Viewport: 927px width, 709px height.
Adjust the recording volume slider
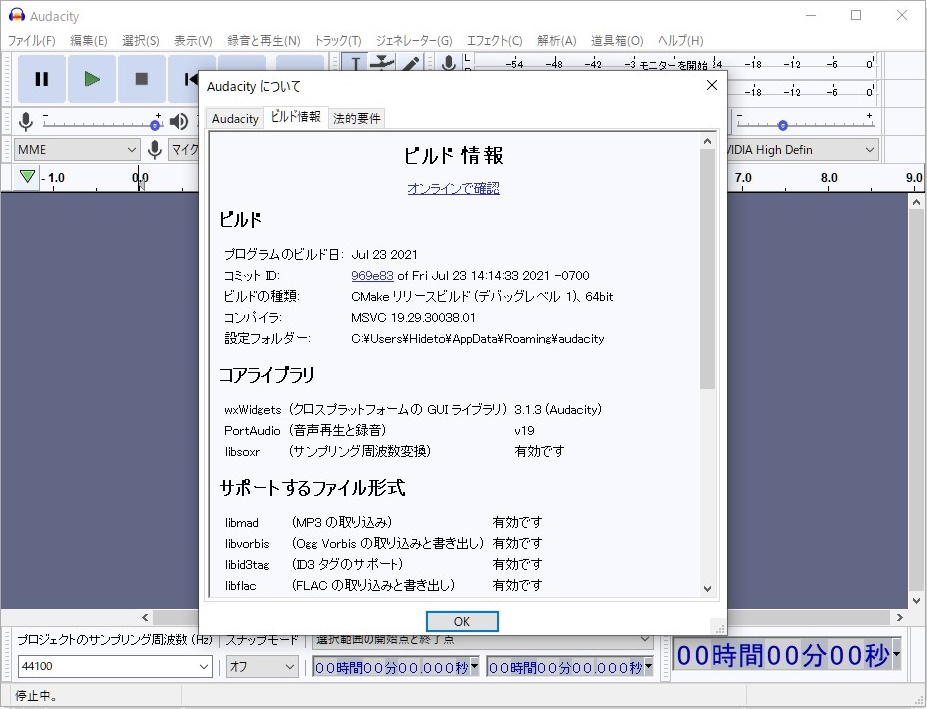click(x=154, y=123)
